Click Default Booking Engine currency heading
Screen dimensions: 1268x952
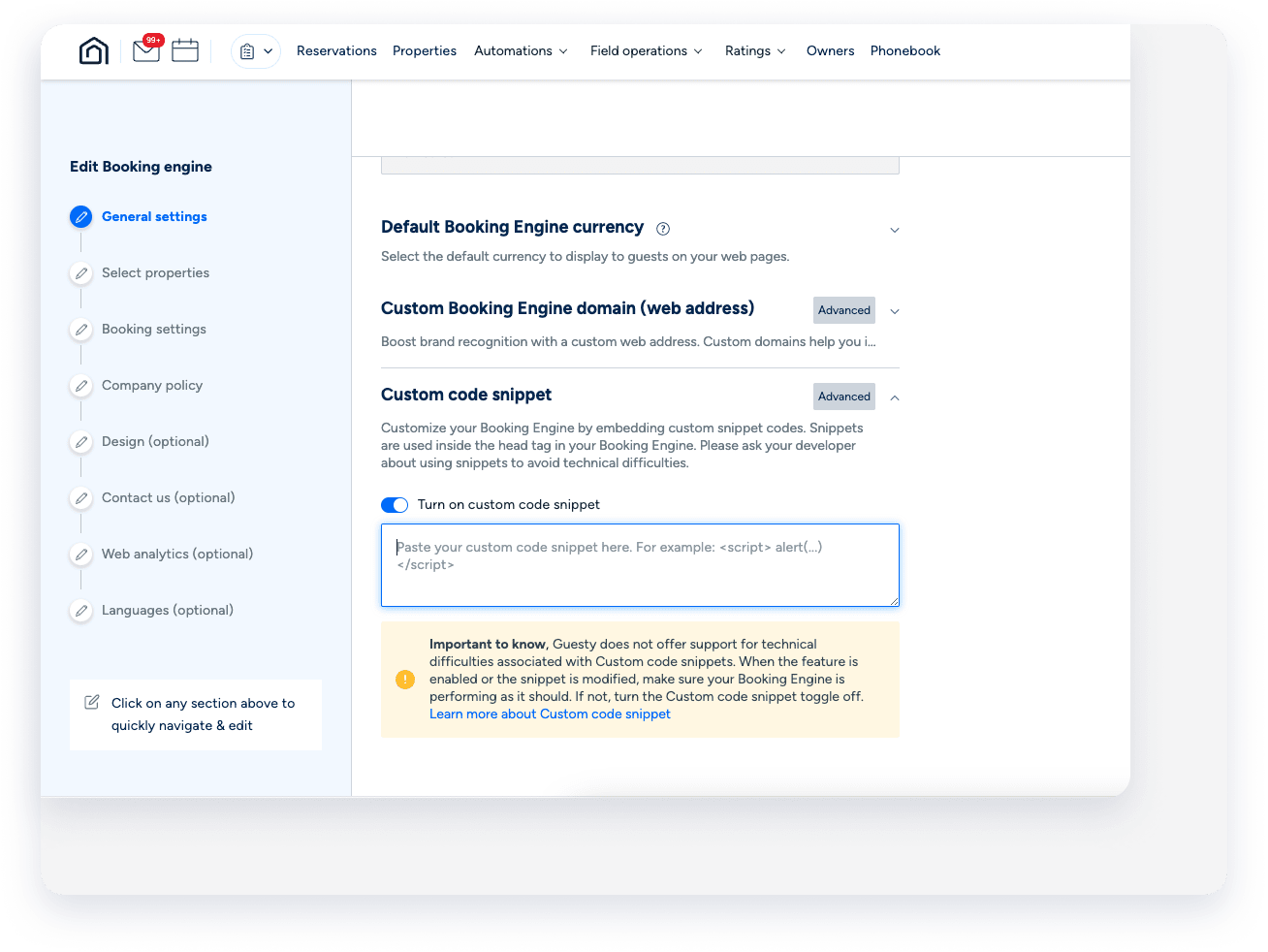coord(512,227)
